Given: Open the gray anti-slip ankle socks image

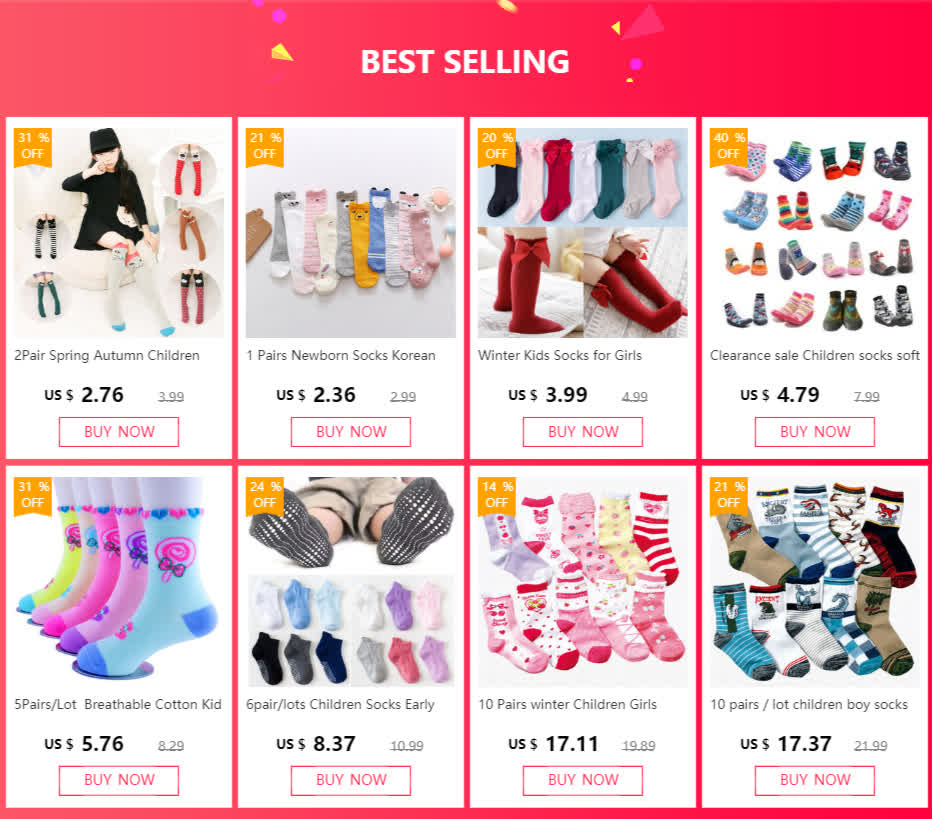Looking at the screenshot, I should pos(351,582).
